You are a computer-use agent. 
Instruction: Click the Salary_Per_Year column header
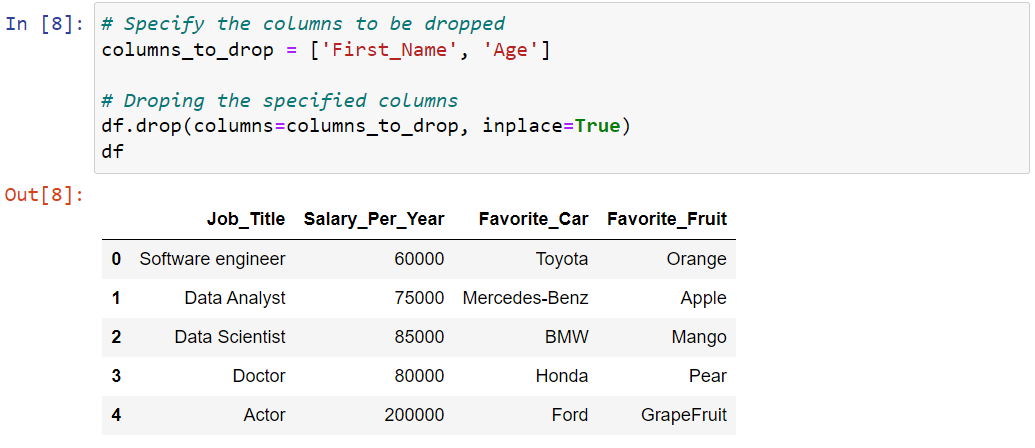374,219
